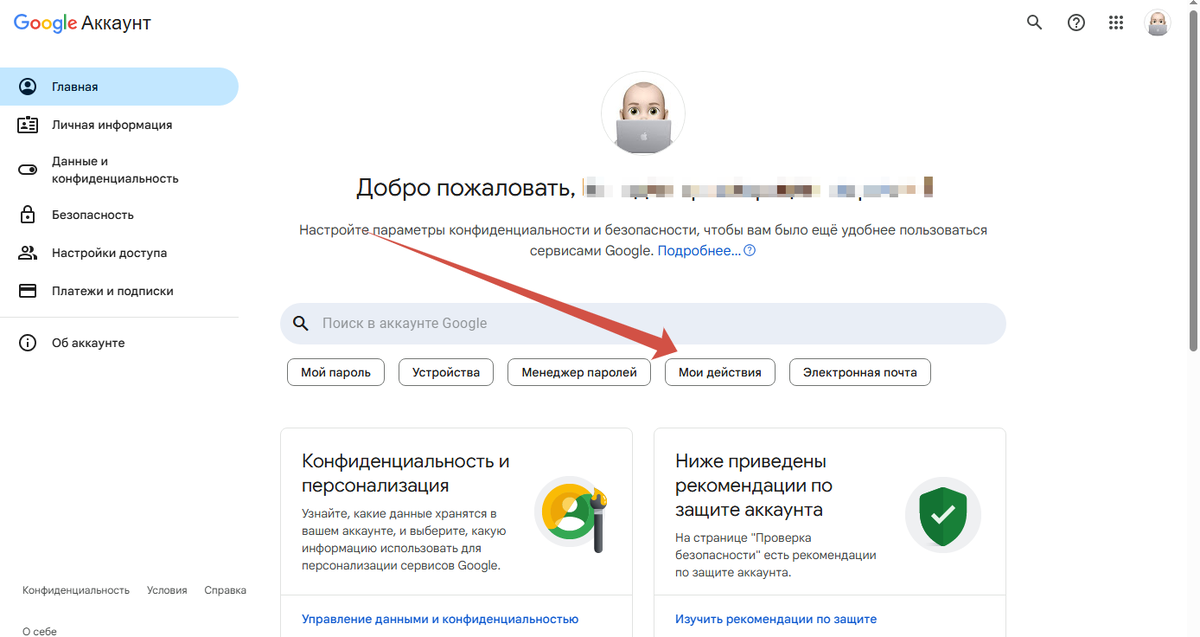Viewport: 1200px width, 637px height.
Task: Click the Условия footer link
Action: (x=167, y=590)
